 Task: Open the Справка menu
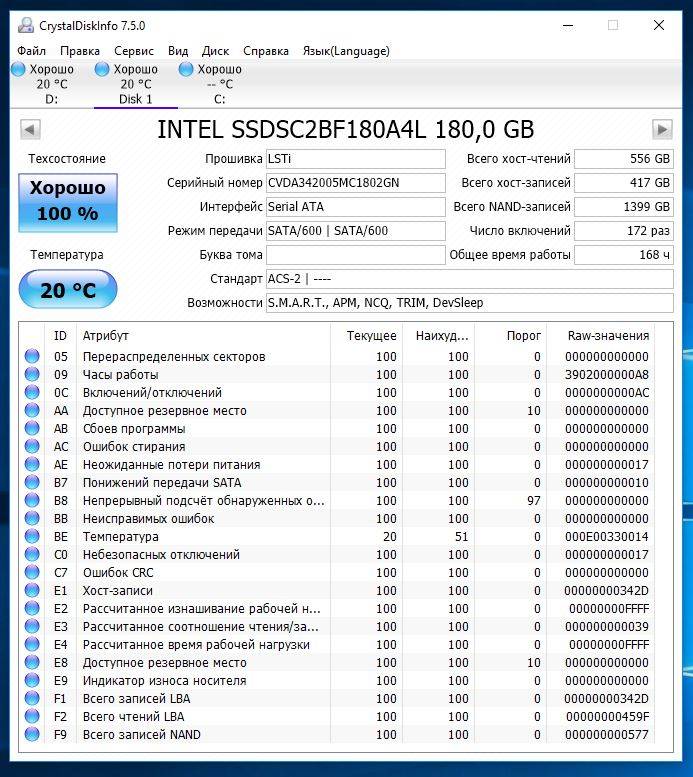pyautogui.click(x=266, y=51)
